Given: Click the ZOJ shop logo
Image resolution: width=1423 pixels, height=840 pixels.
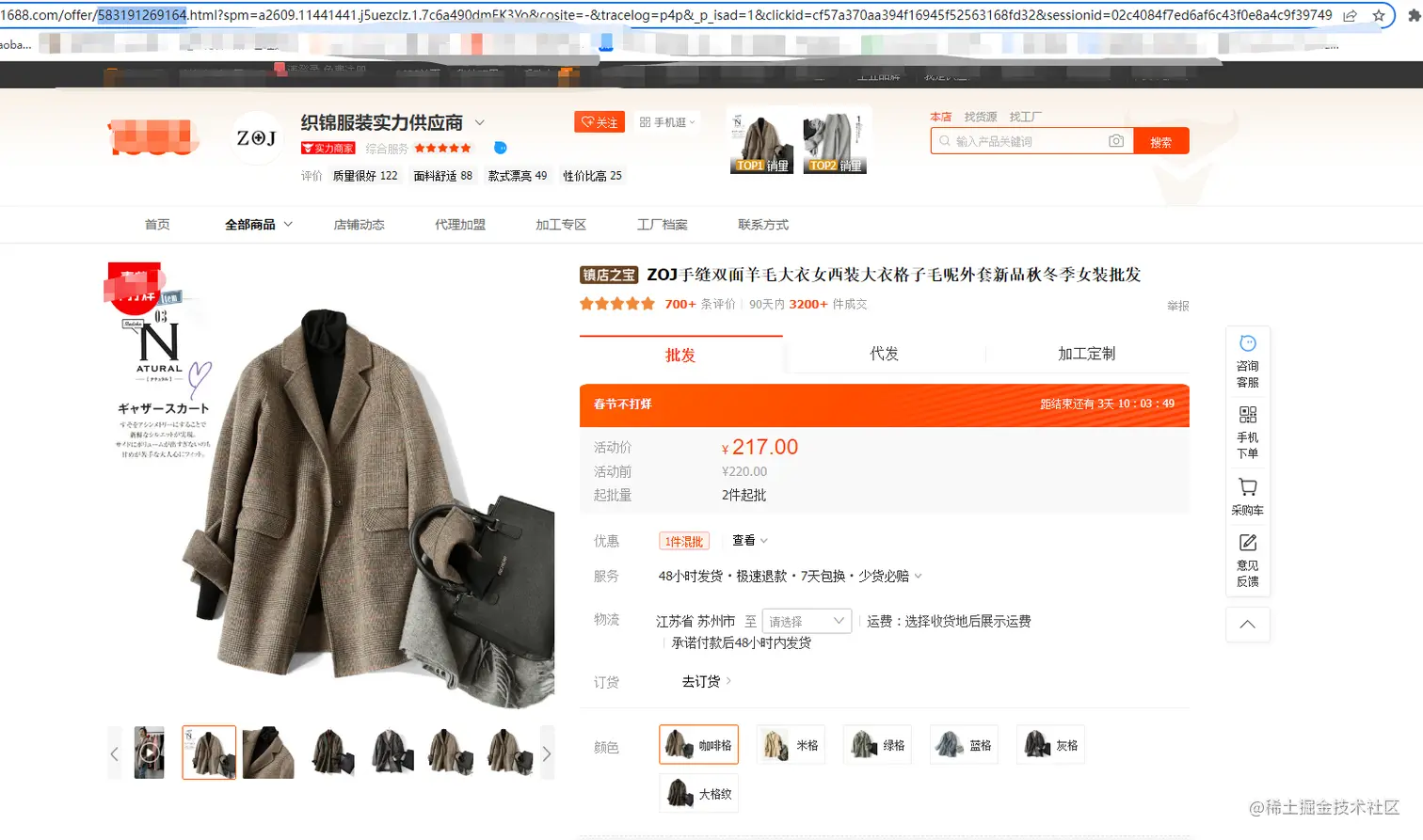Looking at the screenshot, I should [256, 138].
